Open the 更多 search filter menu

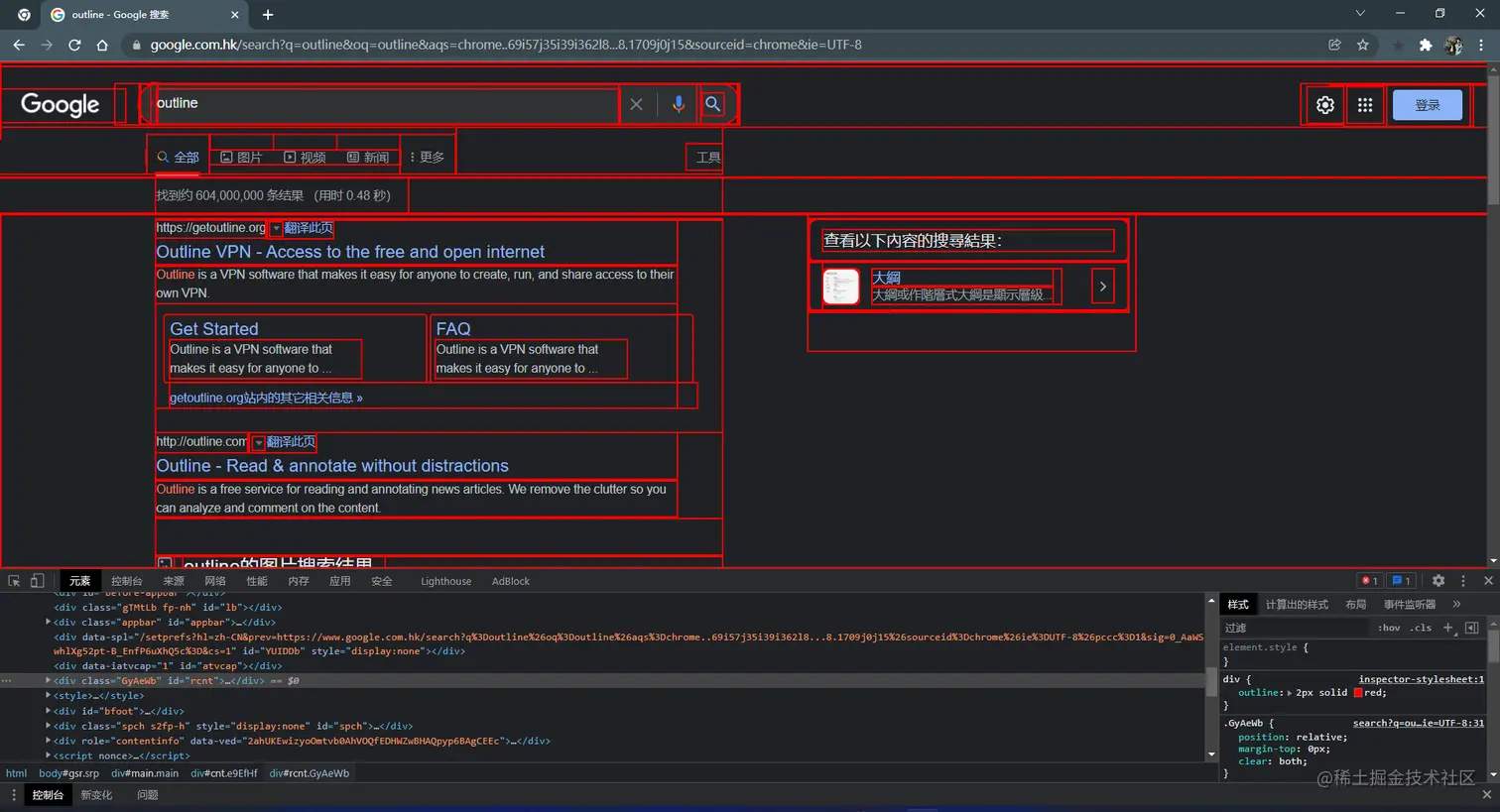click(x=428, y=157)
